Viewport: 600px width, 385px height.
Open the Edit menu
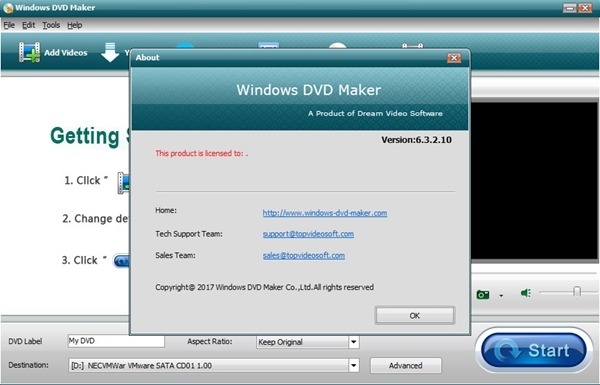(x=28, y=25)
